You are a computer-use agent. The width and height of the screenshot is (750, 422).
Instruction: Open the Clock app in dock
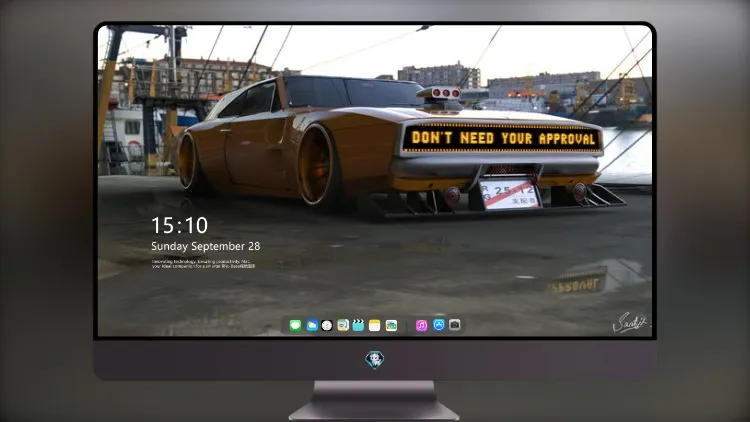click(x=327, y=325)
